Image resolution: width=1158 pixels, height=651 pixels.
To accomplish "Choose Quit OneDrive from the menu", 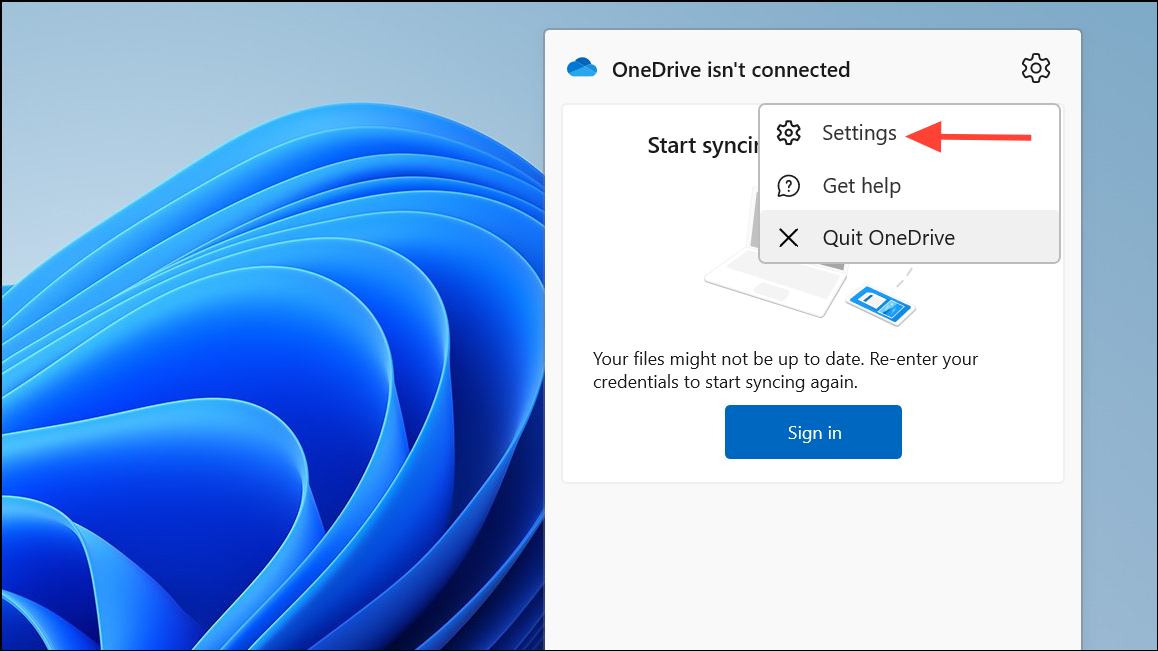I will click(909, 237).
